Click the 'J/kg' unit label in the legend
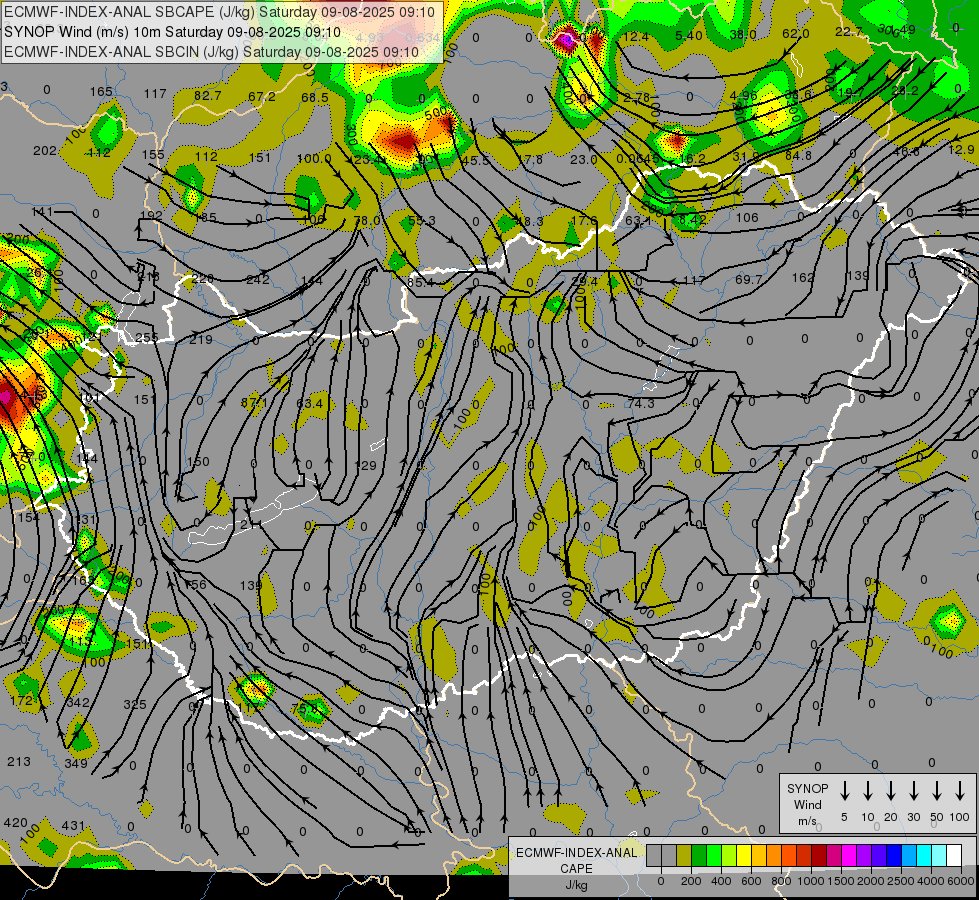Image resolution: width=979 pixels, height=900 pixels. (x=576, y=885)
